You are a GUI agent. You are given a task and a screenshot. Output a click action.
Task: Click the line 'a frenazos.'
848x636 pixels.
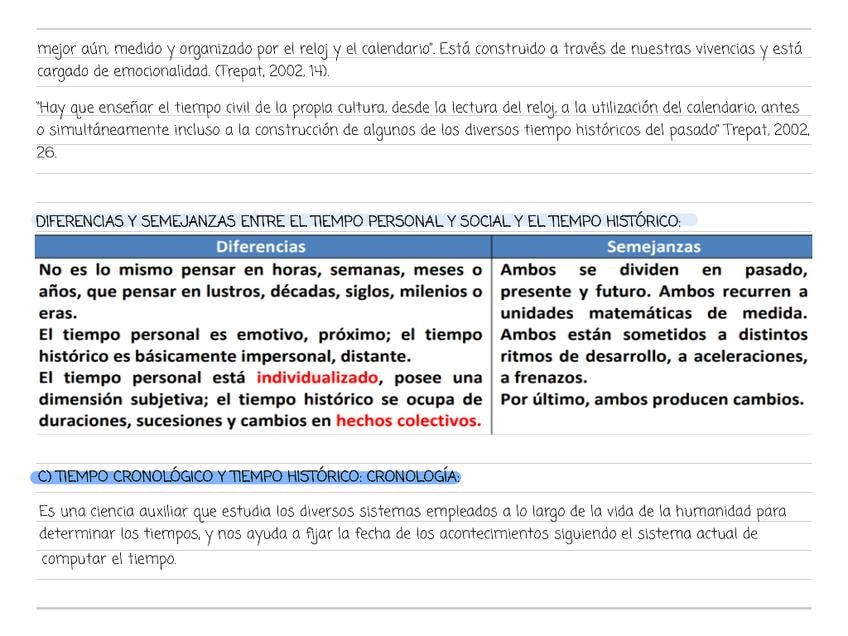point(544,377)
